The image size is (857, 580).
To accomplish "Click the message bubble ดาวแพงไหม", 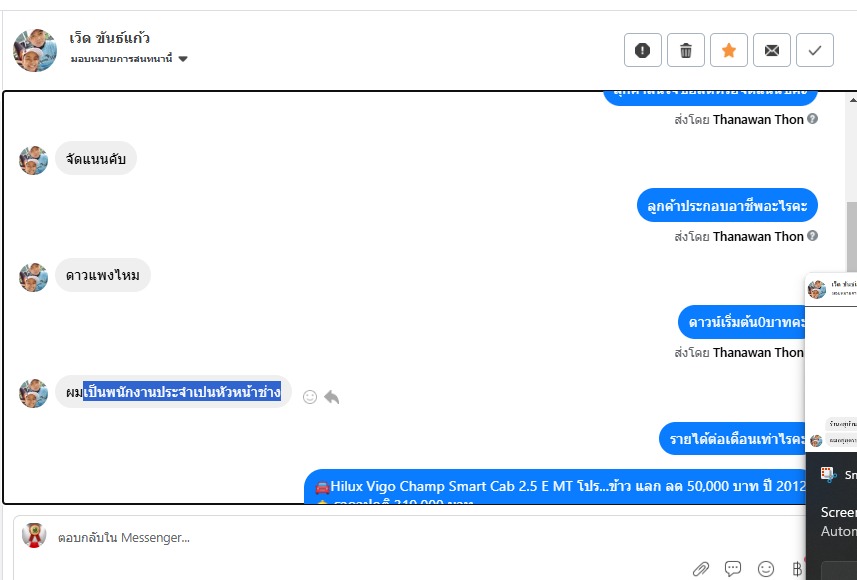I will click(x=103, y=275).
